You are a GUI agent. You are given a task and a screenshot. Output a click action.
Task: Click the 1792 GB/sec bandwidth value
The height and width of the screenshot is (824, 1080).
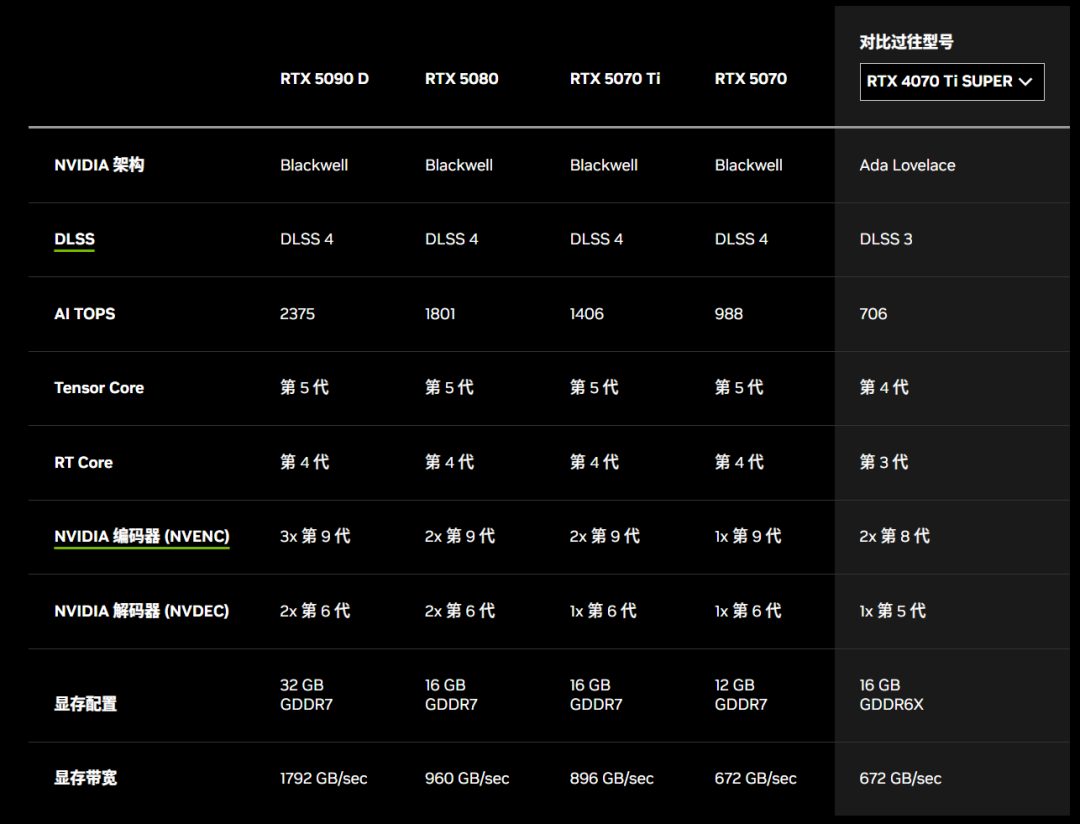(324, 779)
